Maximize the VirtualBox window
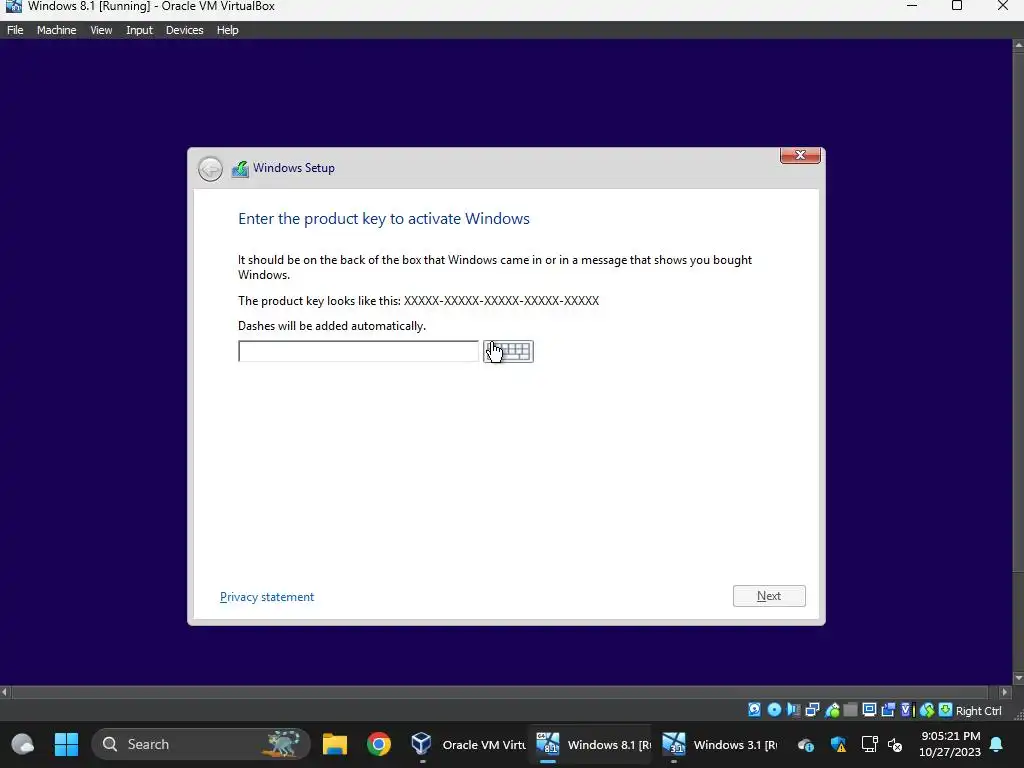1024x768 pixels. [x=957, y=6]
